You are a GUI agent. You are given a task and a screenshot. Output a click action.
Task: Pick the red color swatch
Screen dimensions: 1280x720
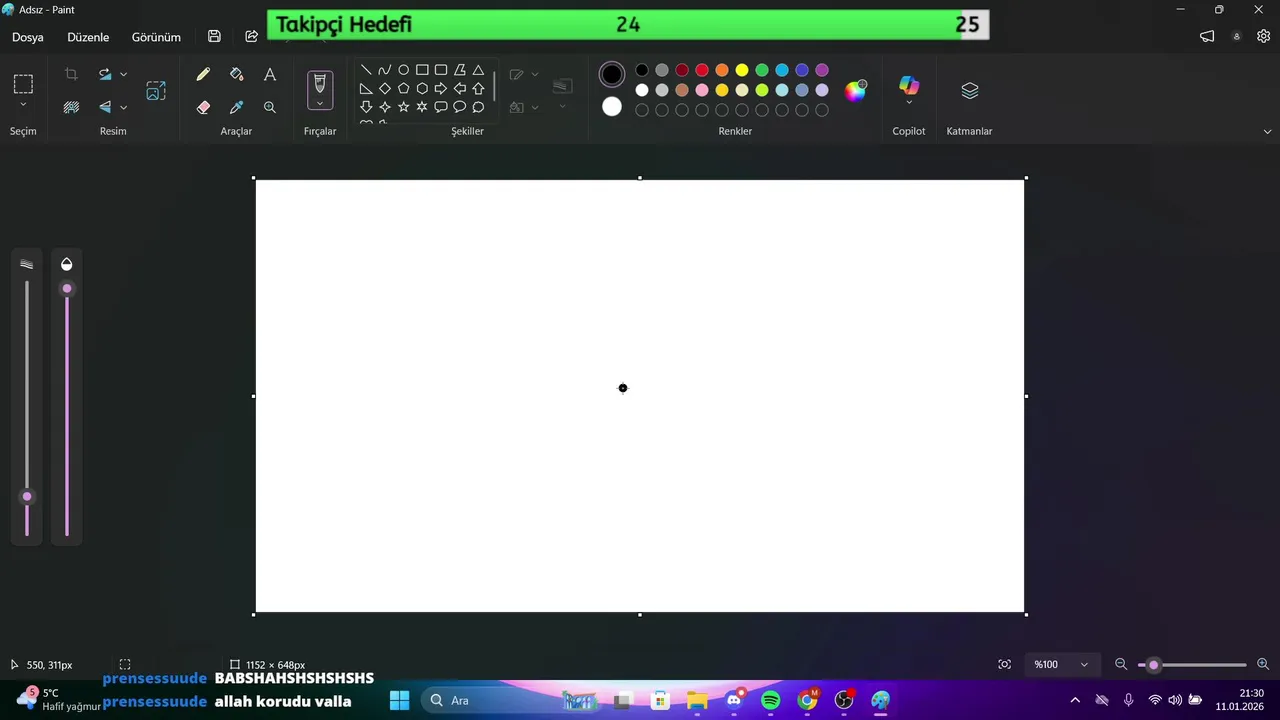[702, 70]
